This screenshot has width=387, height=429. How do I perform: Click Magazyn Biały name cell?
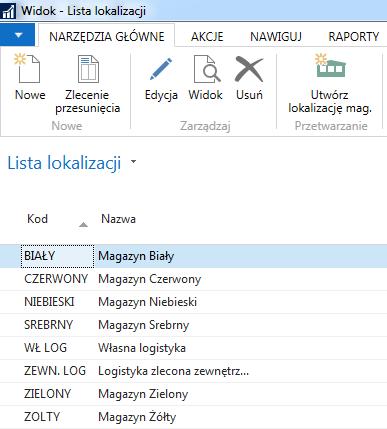136,256
